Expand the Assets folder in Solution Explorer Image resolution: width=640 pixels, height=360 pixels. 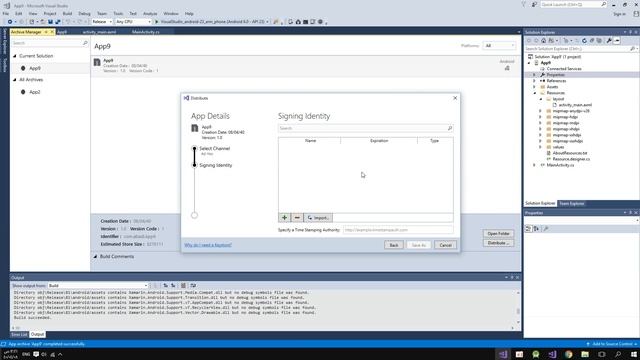[x=534, y=87]
